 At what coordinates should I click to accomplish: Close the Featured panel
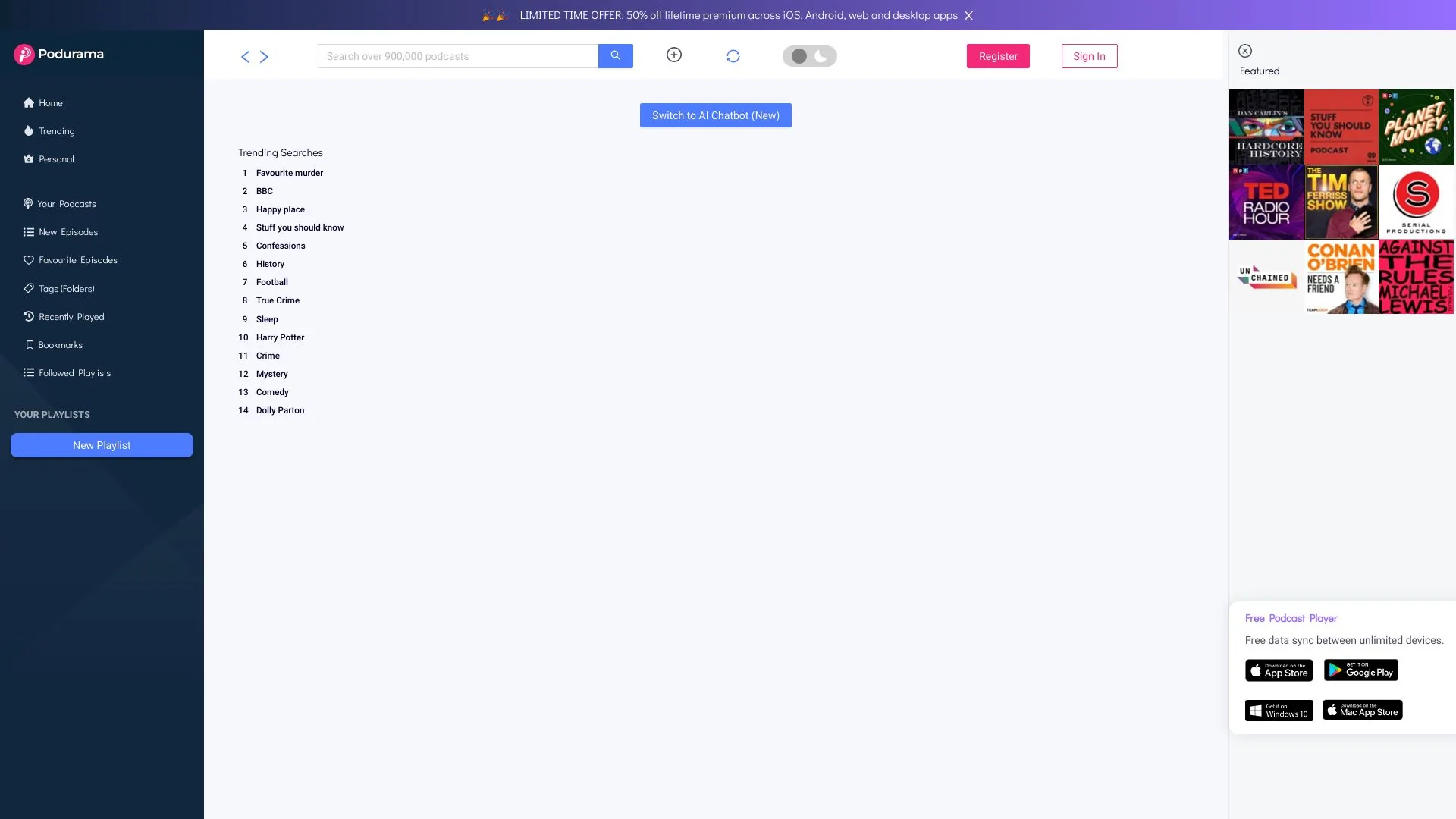click(1245, 51)
